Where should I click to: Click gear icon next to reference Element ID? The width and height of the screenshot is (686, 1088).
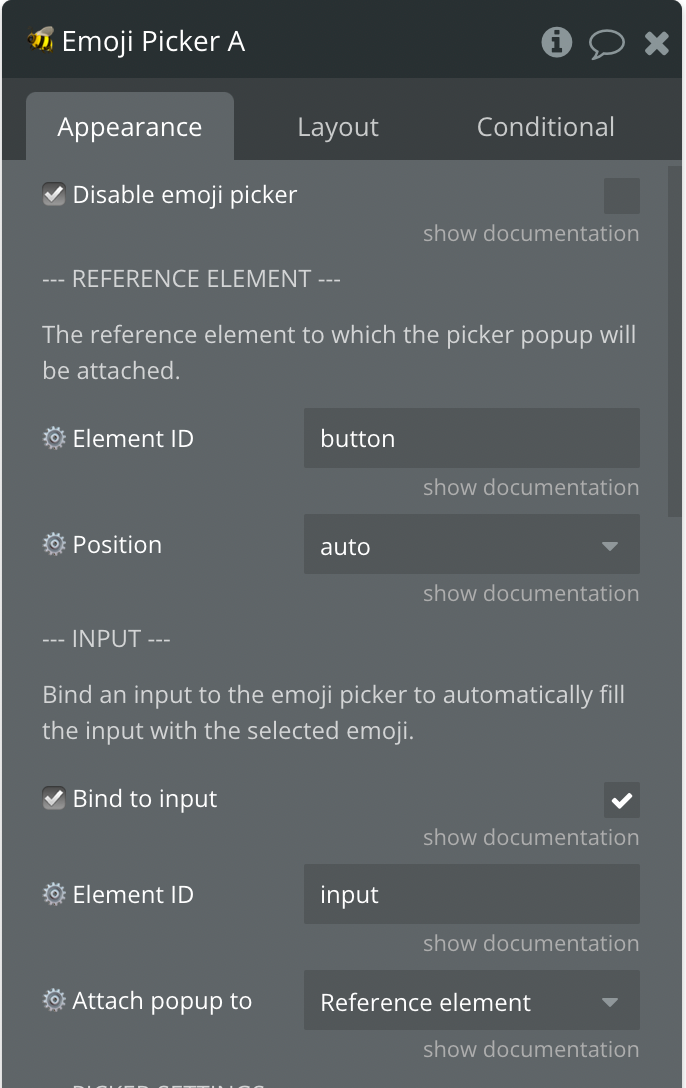pyautogui.click(x=54, y=439)
